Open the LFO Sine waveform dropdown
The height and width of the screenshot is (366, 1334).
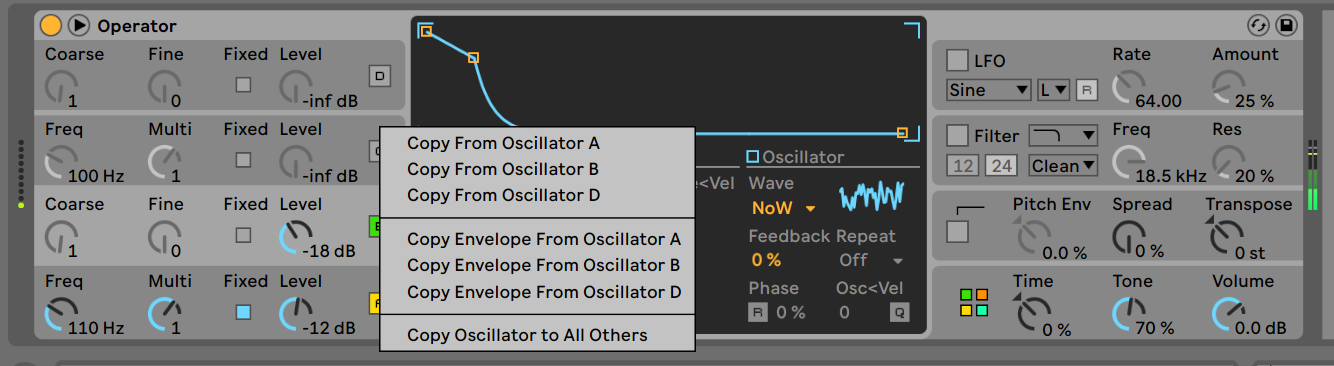989,90
